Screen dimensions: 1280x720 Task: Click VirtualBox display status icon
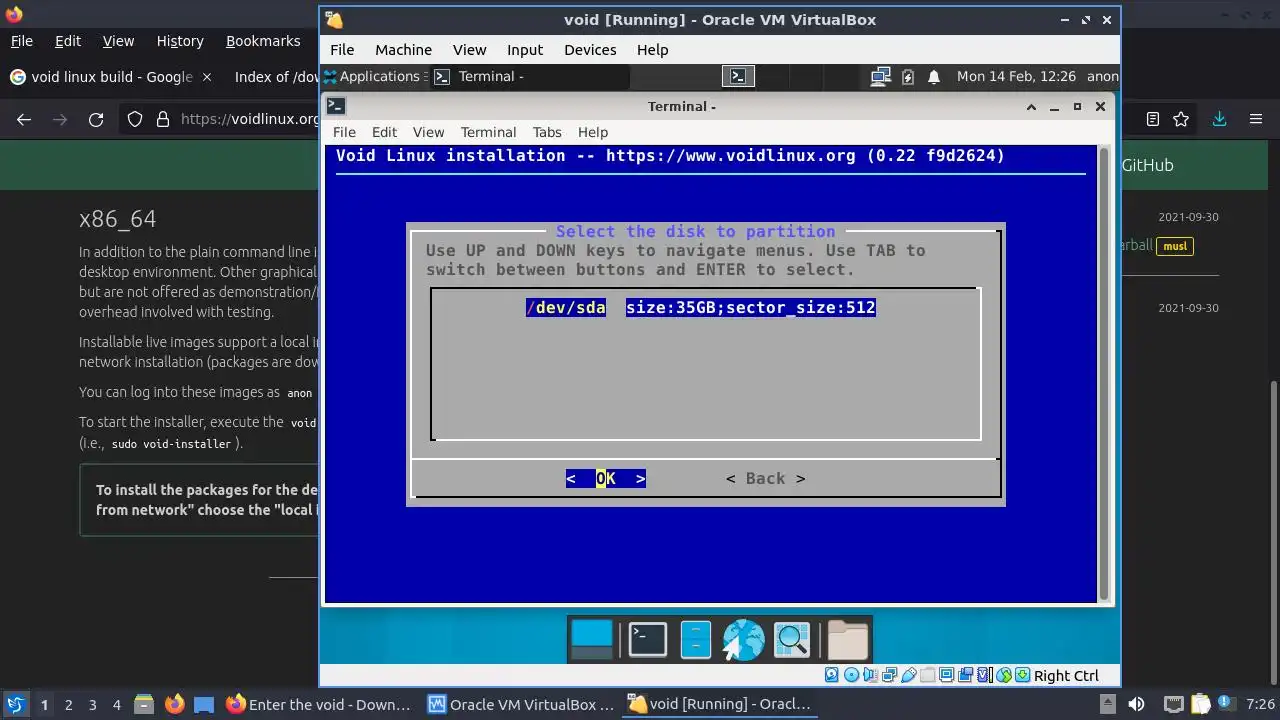point(946,676)
